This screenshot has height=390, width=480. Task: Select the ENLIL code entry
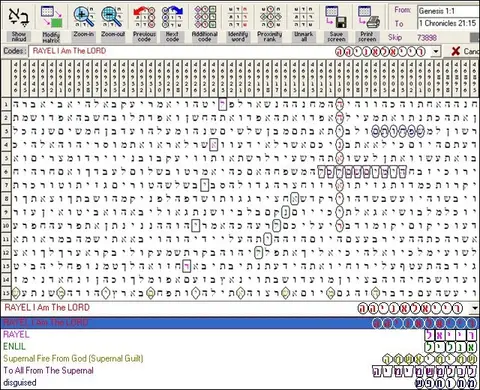[240, 347]
